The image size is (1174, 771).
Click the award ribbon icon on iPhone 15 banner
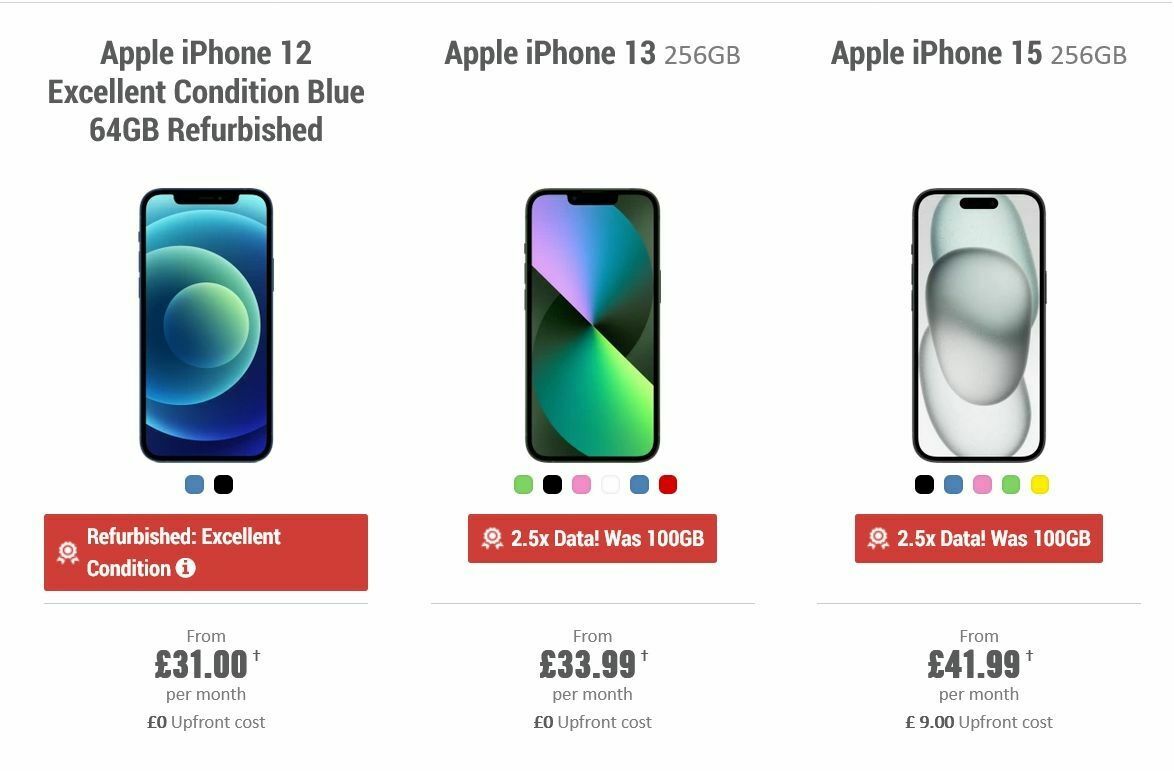878,538
